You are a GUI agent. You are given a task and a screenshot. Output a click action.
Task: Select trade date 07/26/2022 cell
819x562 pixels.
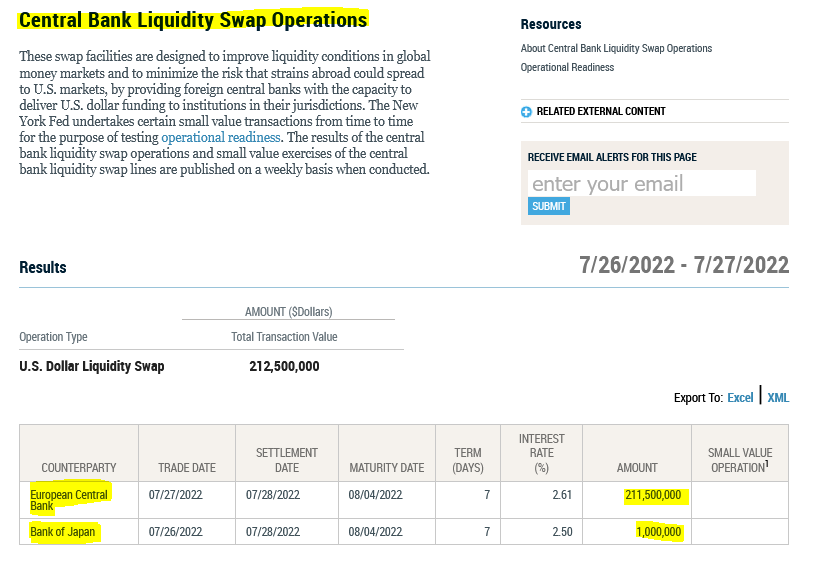pos(187,532)
